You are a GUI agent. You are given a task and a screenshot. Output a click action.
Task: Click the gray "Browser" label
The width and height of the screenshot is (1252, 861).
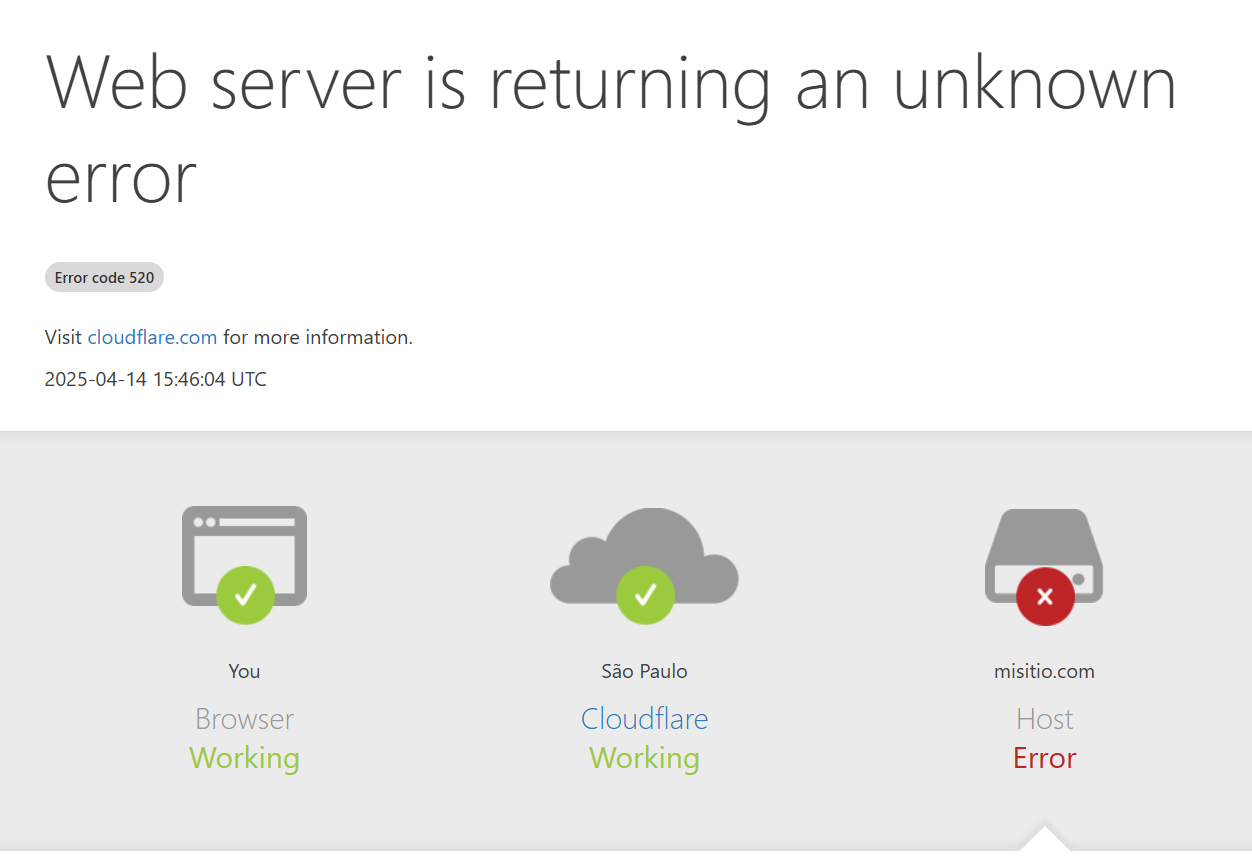pyautogui.click(x=245, y=719)
